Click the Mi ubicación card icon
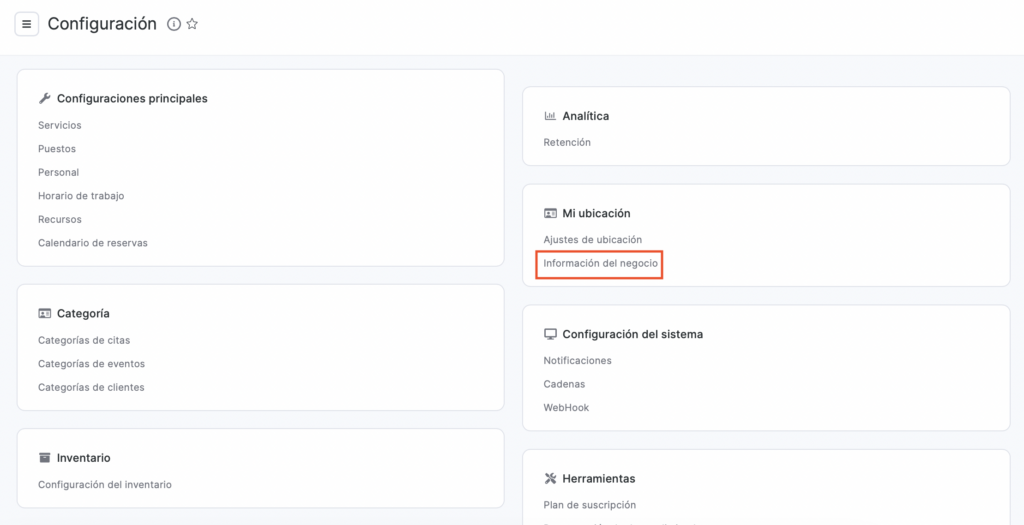Screen dimensions: 1024x525 [x=550, y=214]
